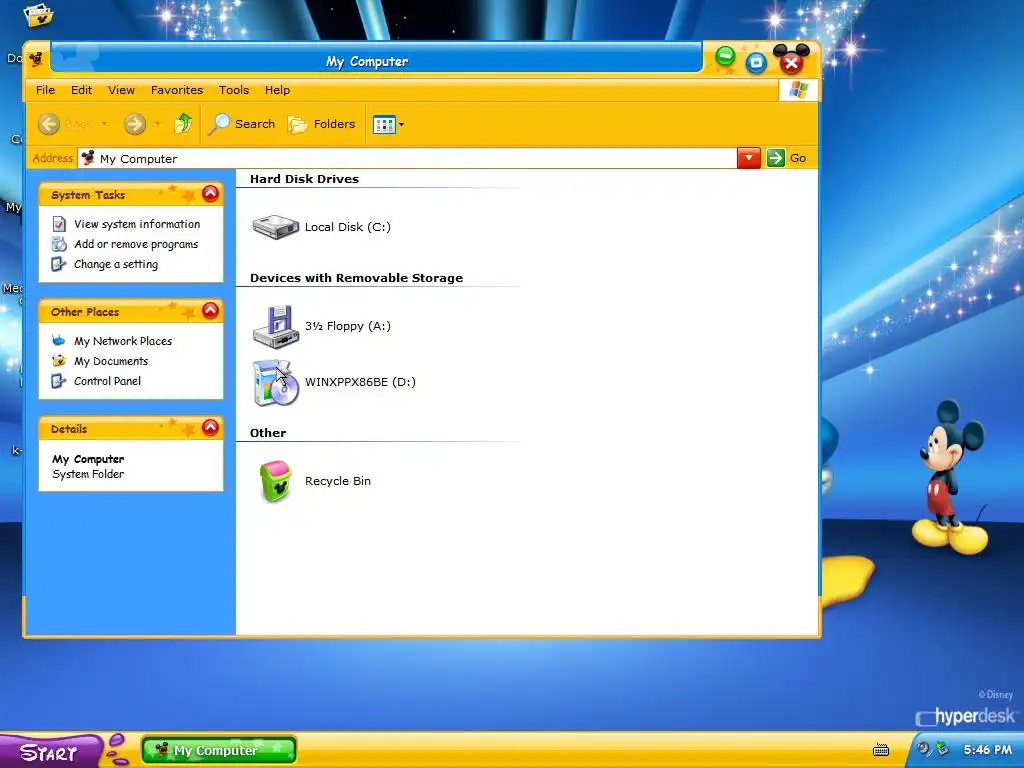Viewport: 1024px width, 768px height.
Task: Click the Other group header
Action: click(x=268, y=433)
